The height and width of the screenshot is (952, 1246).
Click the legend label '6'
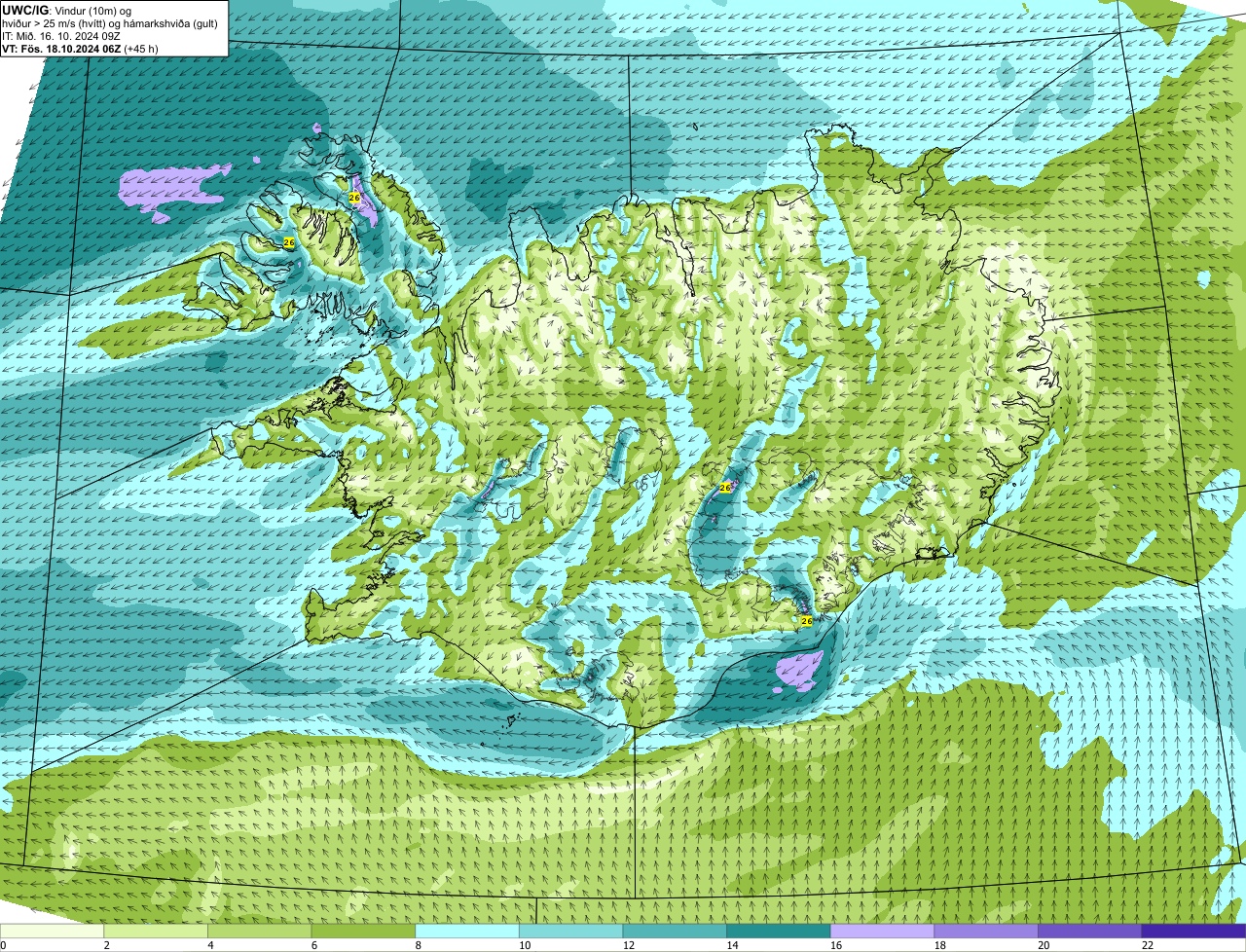coord(313,945)
